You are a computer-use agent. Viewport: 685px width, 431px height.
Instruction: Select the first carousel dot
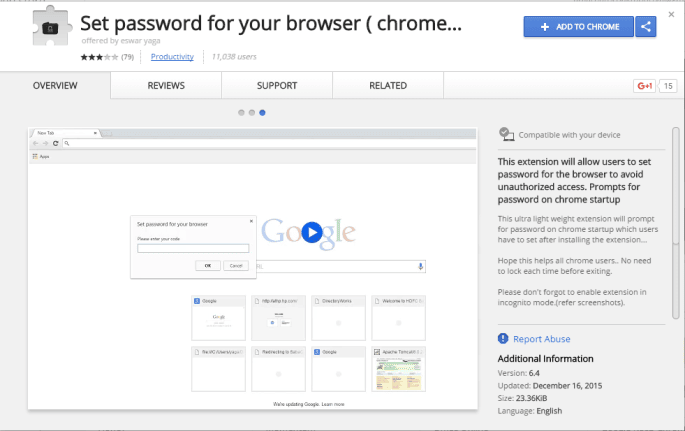[x=241, y=113]
